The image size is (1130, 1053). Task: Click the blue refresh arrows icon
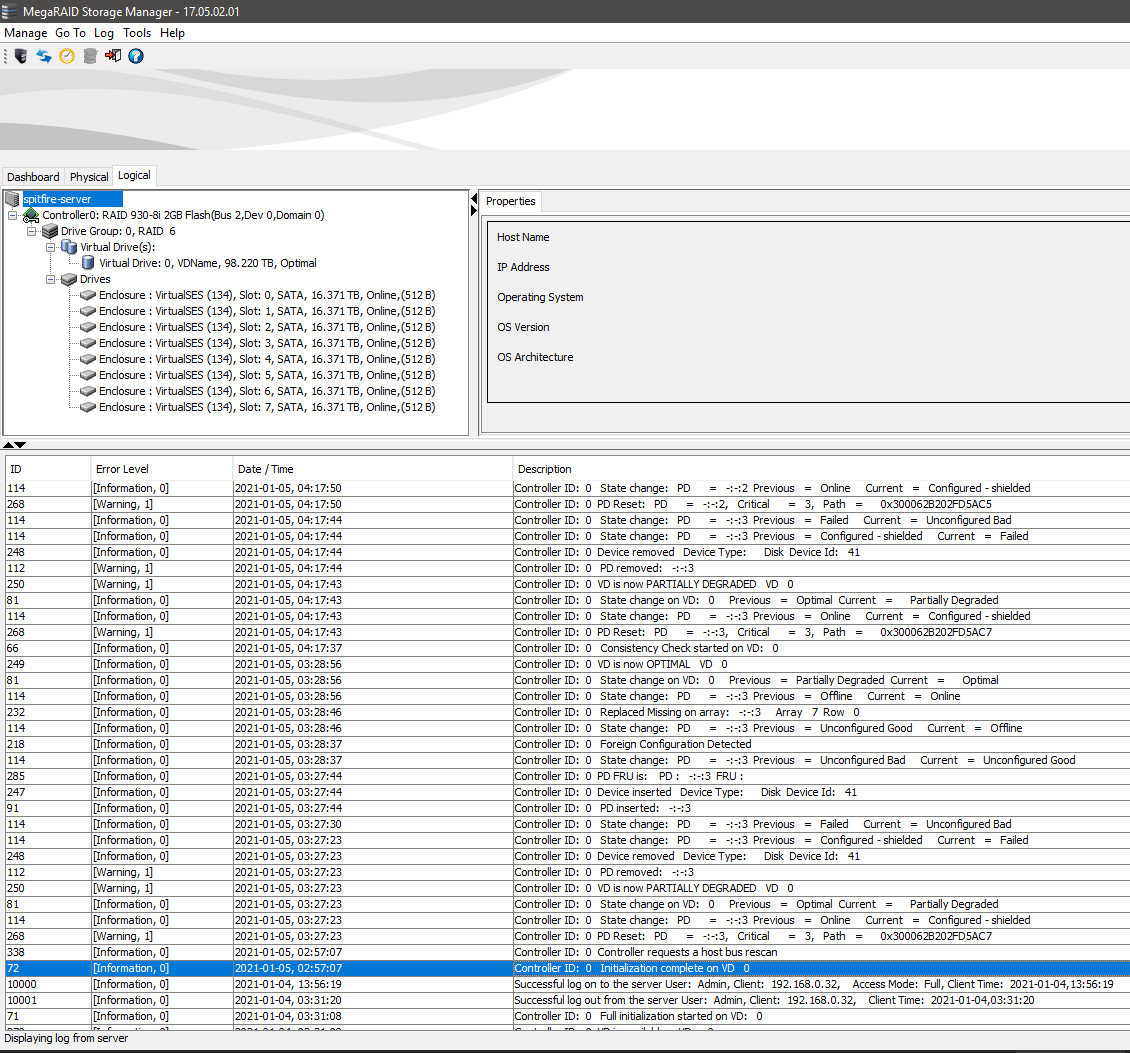(44, 56)
